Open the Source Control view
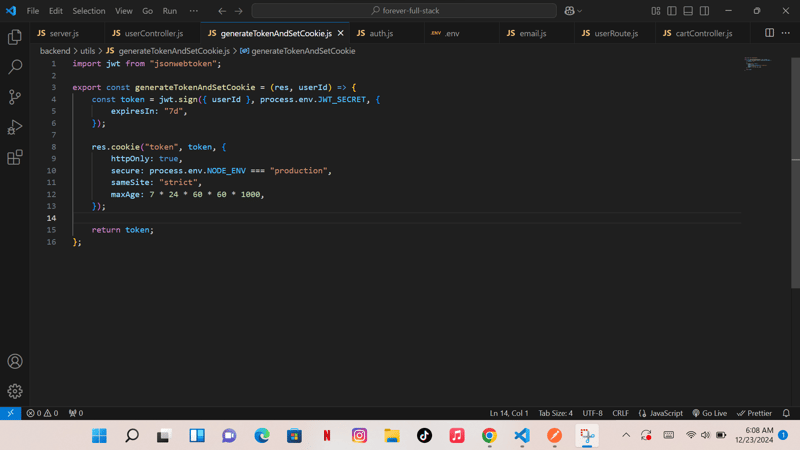Viewport: 800px width, 450px height. pos(15,97)
